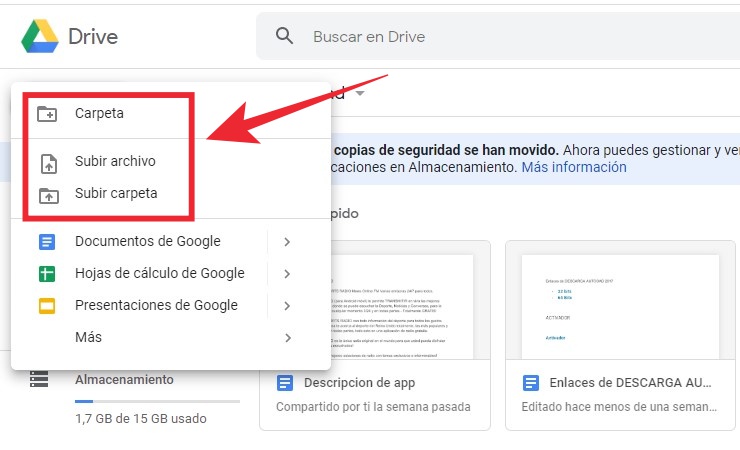Select Subir archivo menu entry
740x450 pixels.
point(115,161)
